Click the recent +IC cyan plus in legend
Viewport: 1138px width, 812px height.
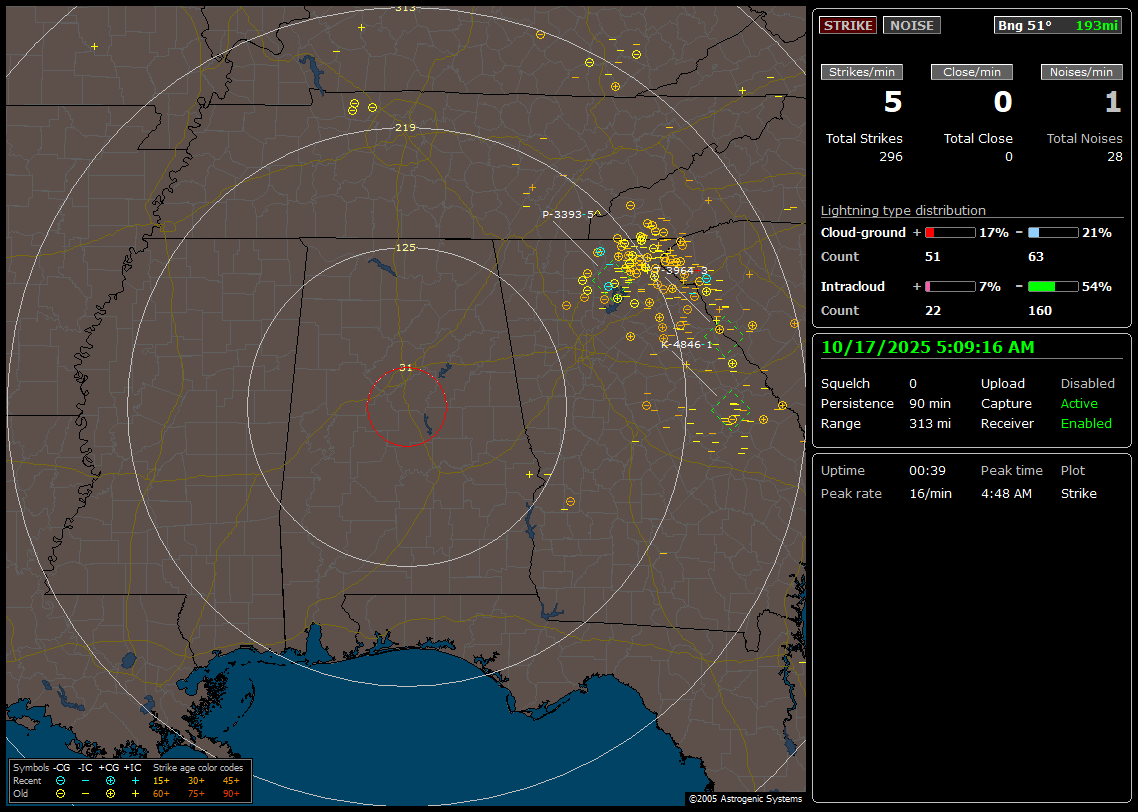coord(135,780)
